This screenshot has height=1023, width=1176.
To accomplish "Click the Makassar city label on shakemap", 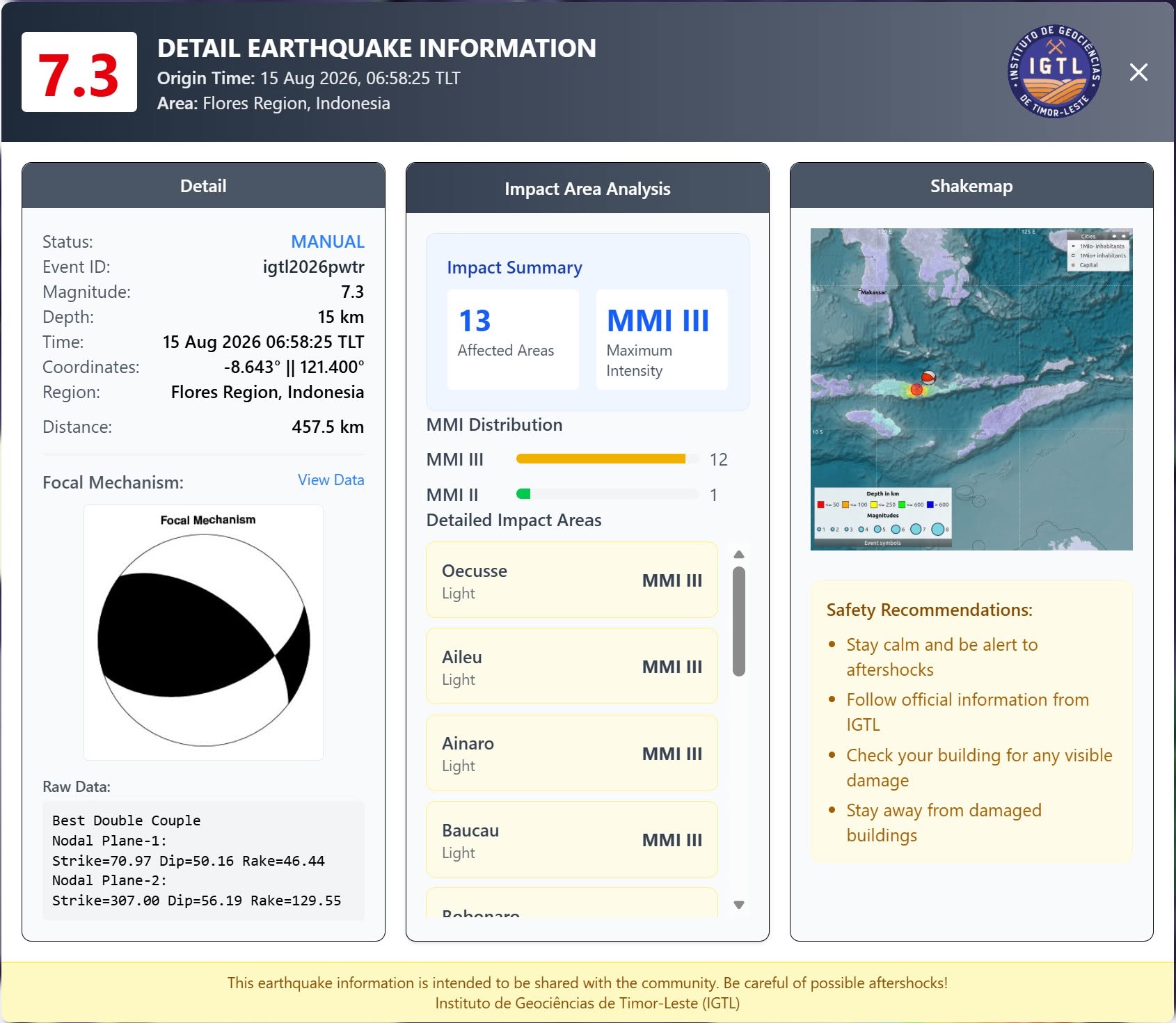I will point(873,292).
